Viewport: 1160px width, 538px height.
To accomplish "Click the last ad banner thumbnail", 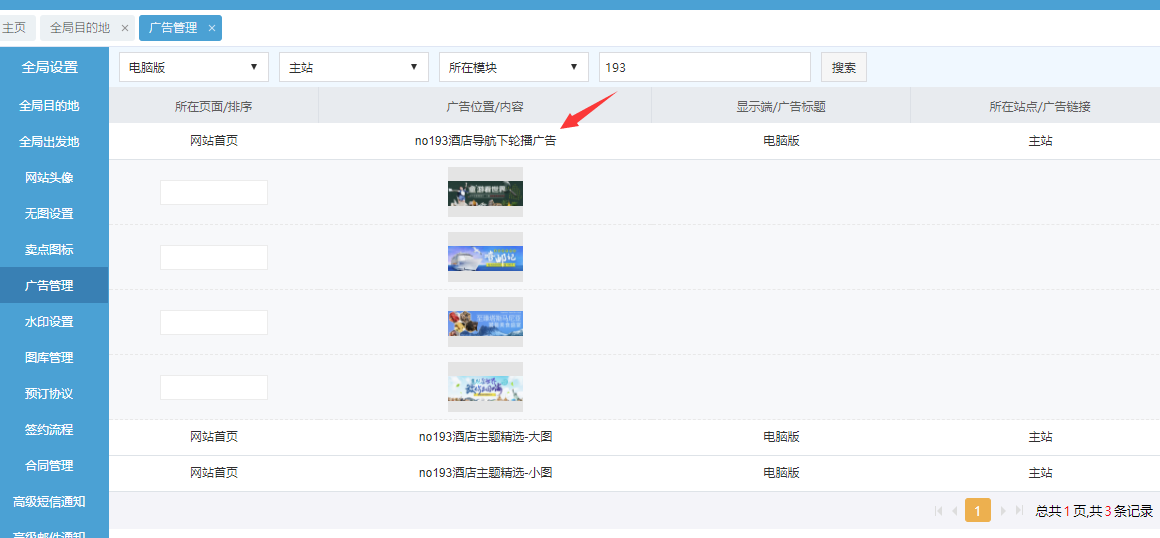I will coord(485,387).
